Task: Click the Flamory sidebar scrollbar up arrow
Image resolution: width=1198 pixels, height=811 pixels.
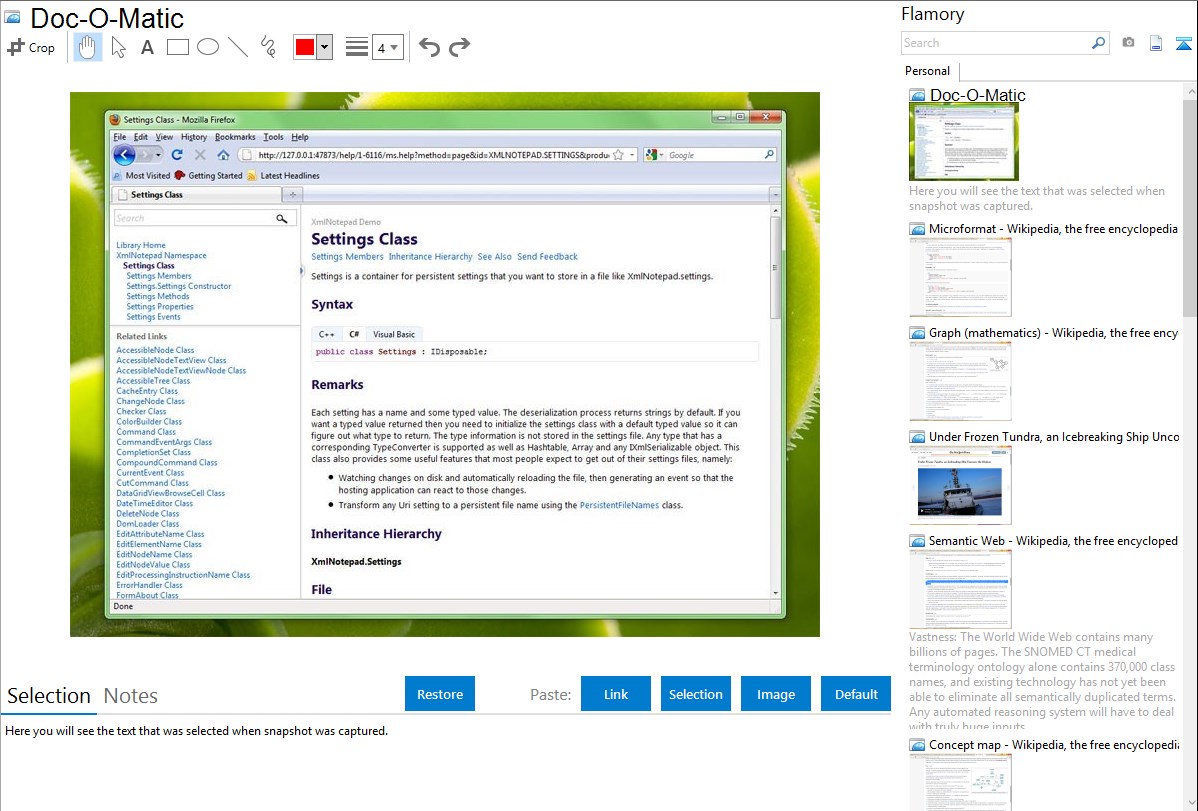Action: point(1191,91)
